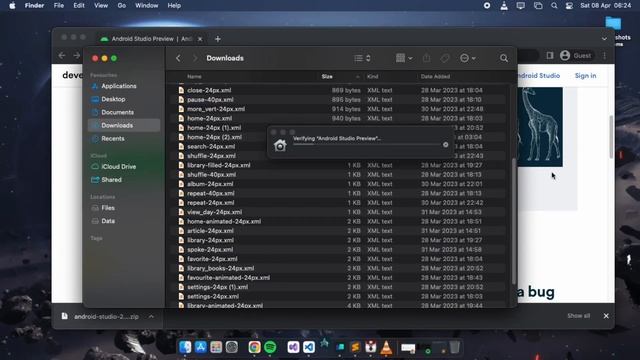Select Downloads in the Finder sidebar
This screenshot has height=360, width=640.
point(124,125)
